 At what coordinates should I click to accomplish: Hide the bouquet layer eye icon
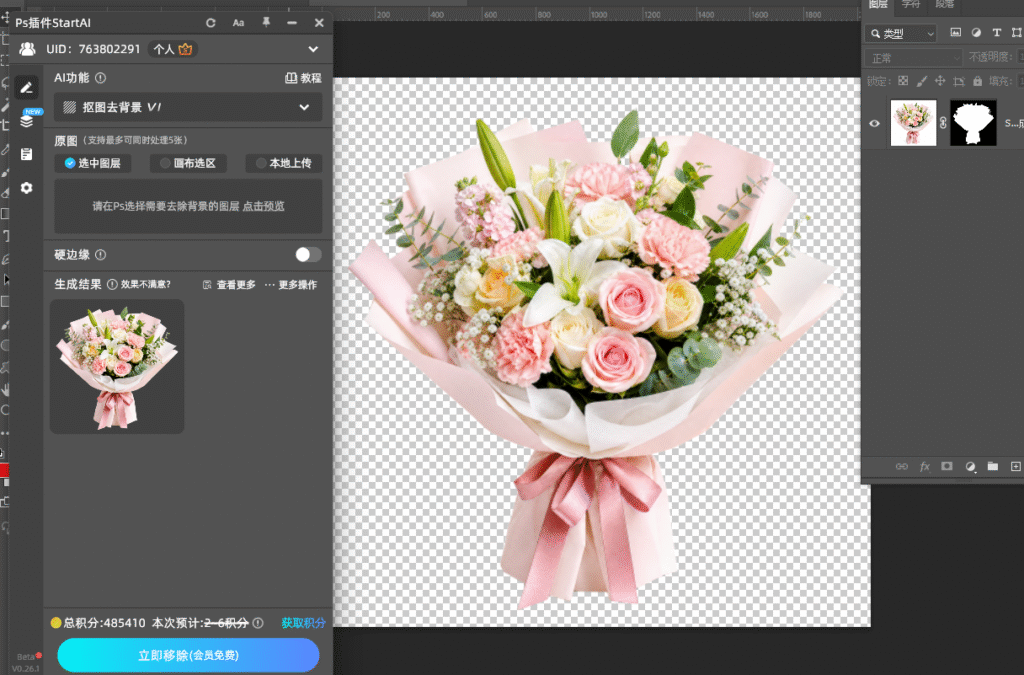[x=874, y=123]
